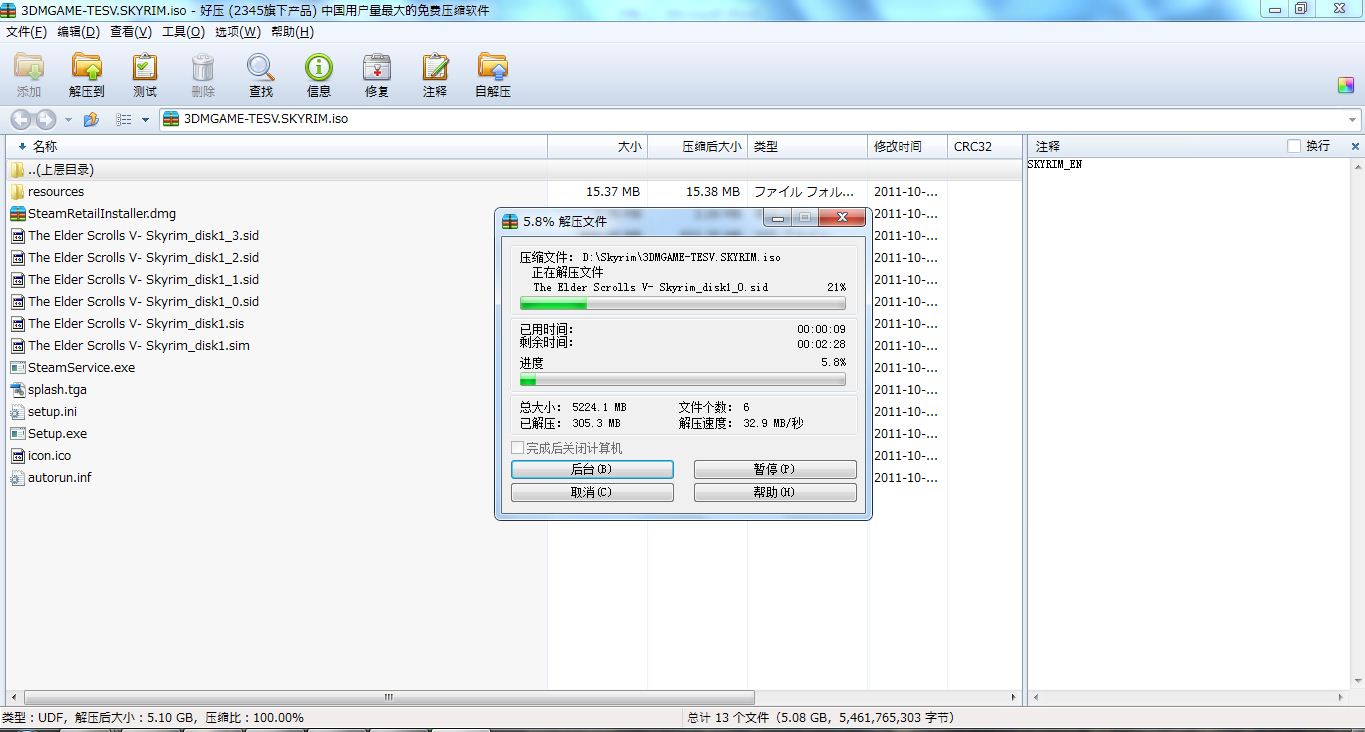Open the colorful skin icon in the toolbar
1365x732 pixels.
[x=1346, y=85]
